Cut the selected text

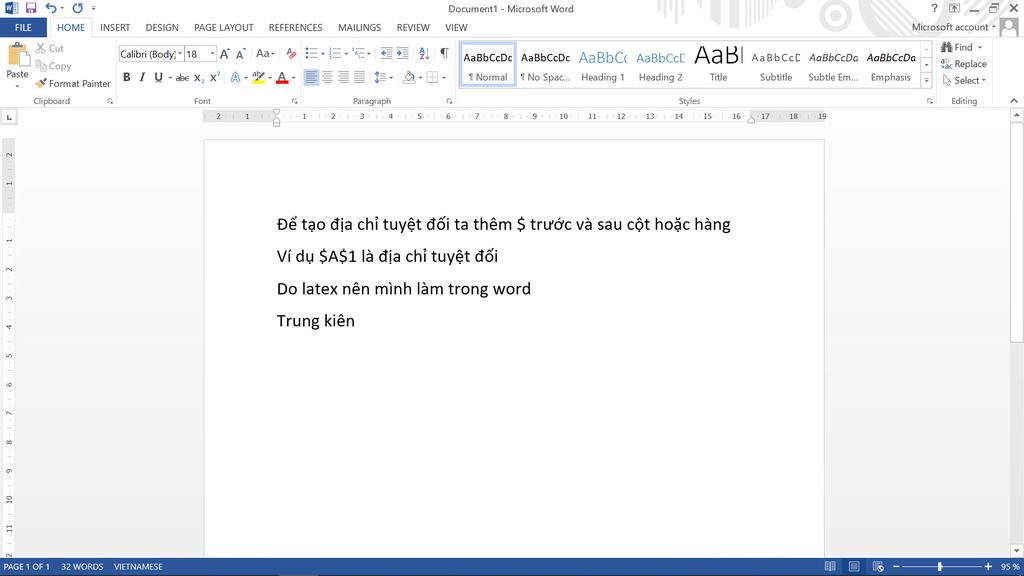[50, 48]
